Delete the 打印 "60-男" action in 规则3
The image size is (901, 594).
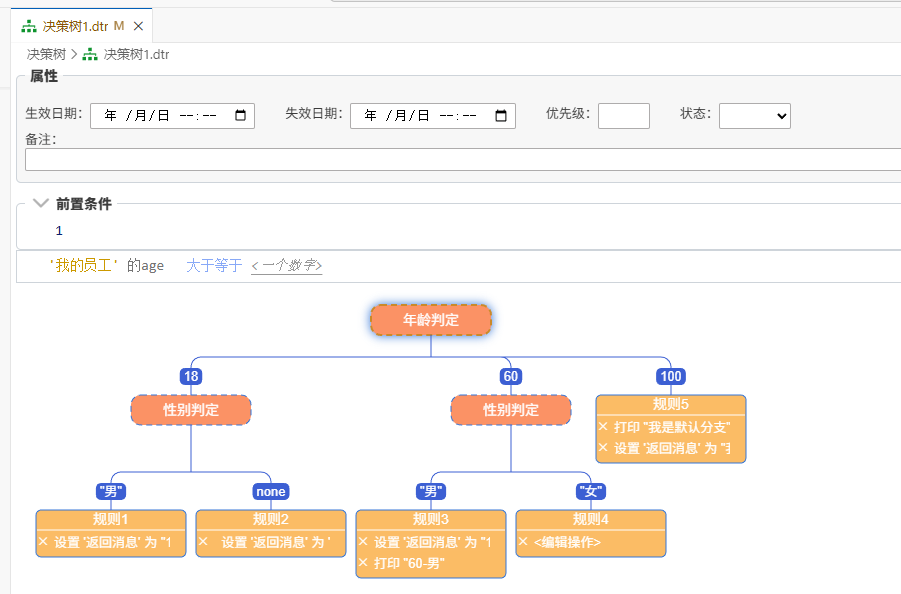tap(363, 563)
